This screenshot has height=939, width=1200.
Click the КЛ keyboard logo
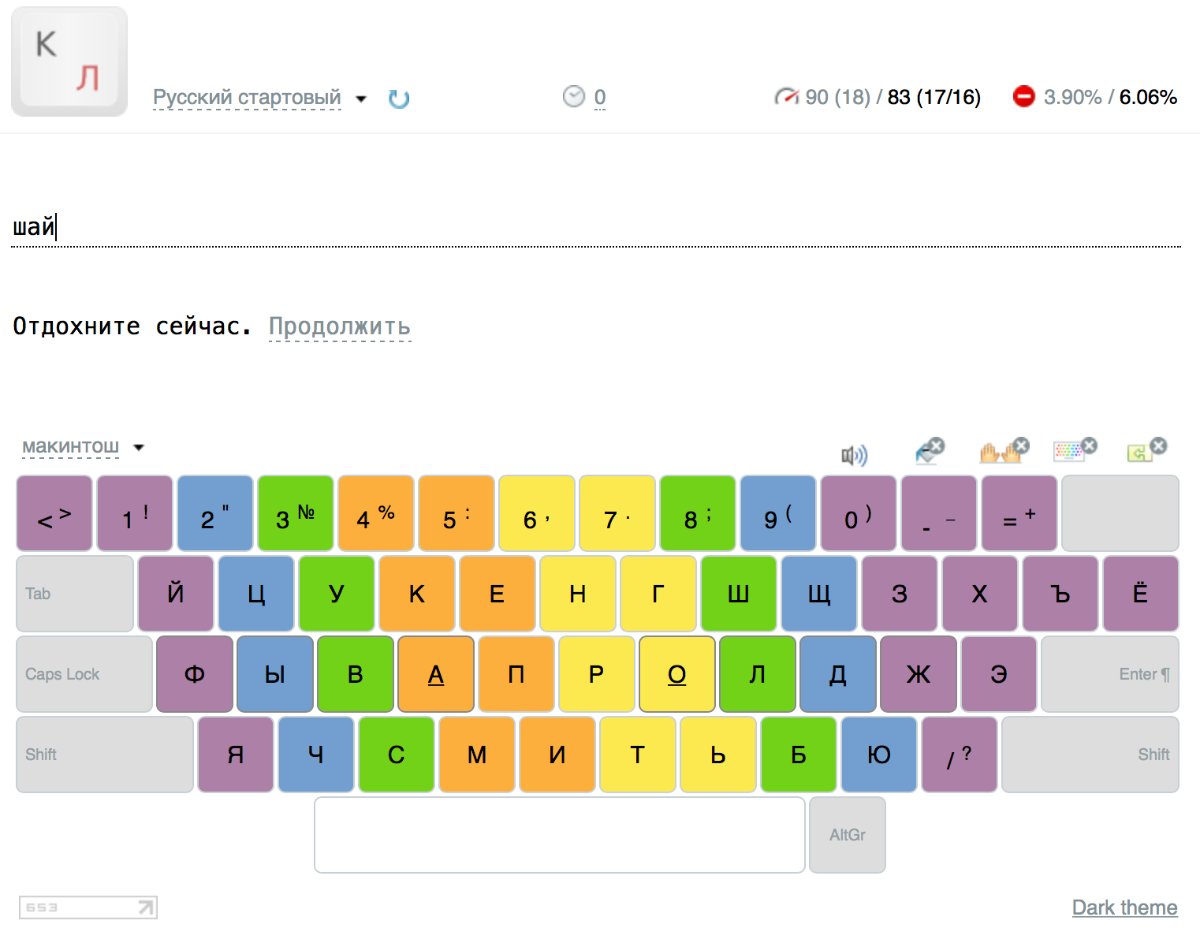[69, 62]
